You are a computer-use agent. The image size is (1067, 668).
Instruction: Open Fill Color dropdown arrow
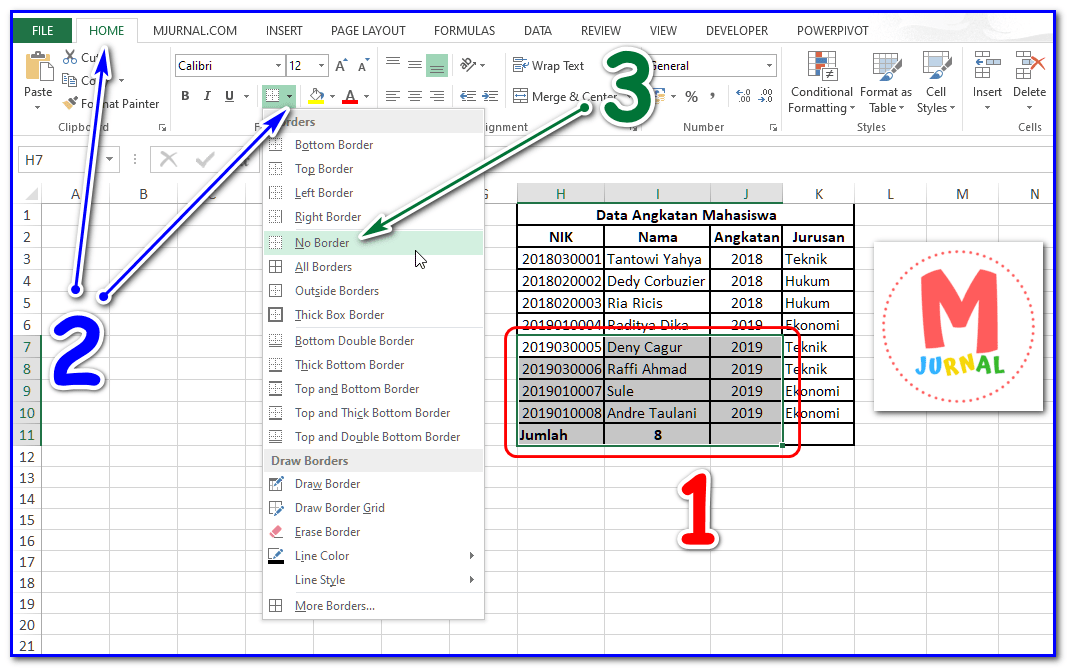[x=333, y=97]
